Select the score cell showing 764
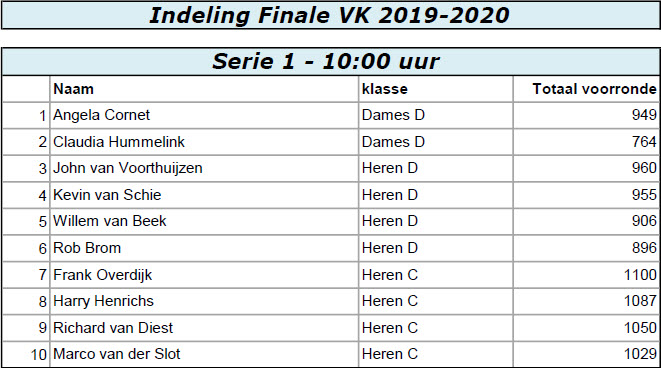Screen dimensions: 661x368 pyautogui.click(x=586, y=142)
